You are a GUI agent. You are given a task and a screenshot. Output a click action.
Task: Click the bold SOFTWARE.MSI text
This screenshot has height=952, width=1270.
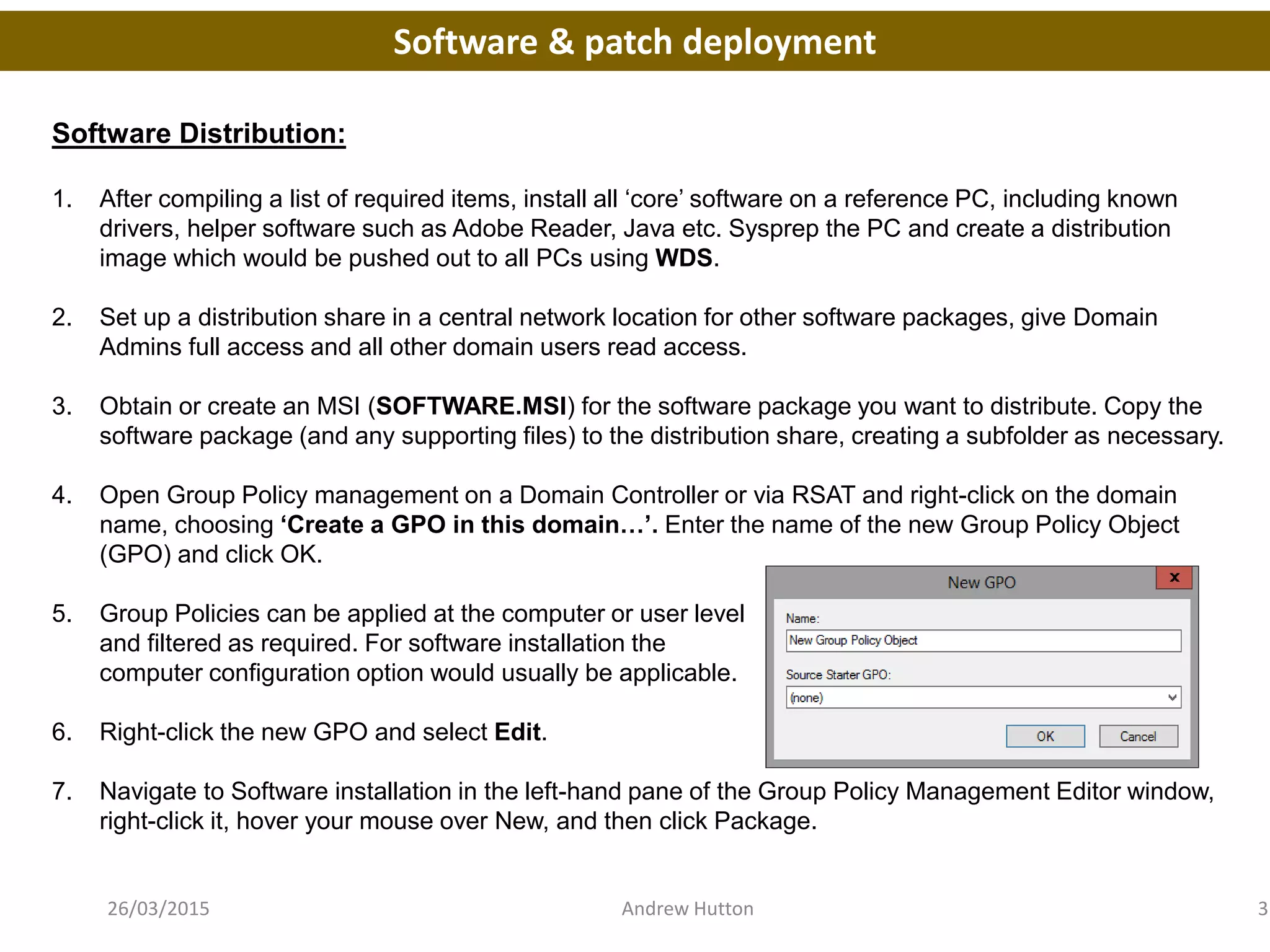click(471, 406)
